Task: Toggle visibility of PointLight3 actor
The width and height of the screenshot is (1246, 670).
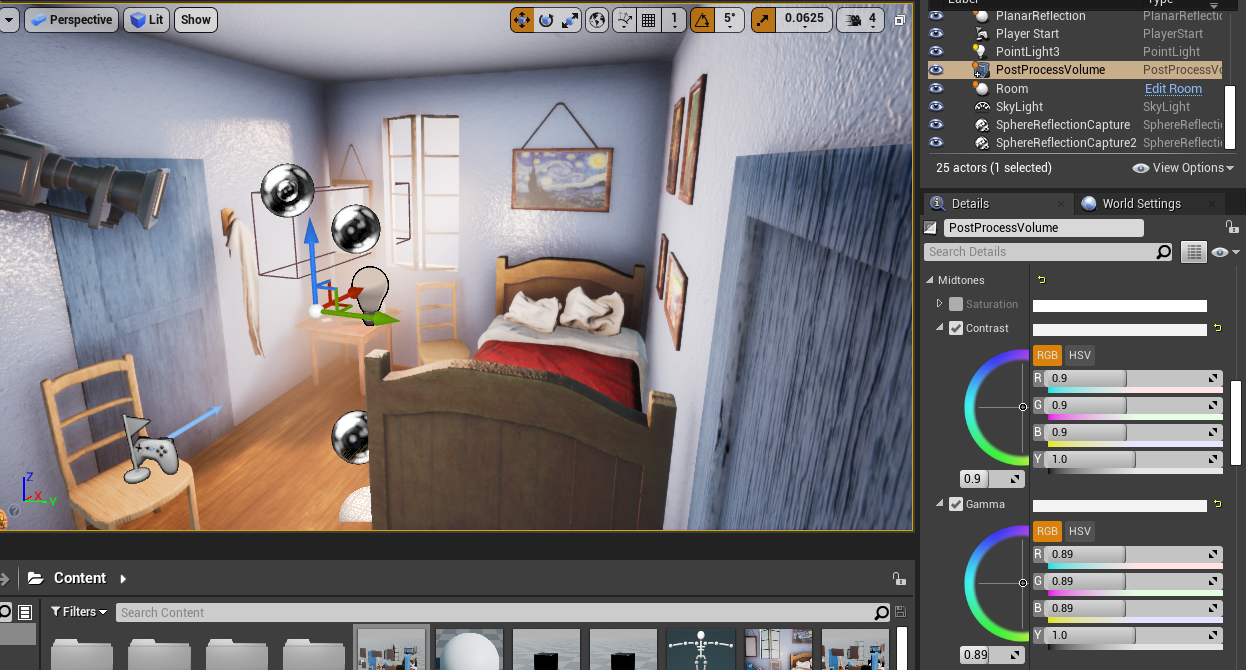Action: coord(936,52)
